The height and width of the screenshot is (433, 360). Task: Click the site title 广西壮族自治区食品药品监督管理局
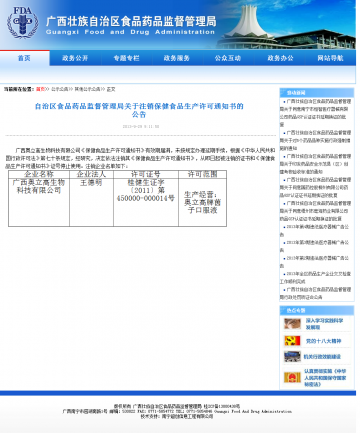(x=131, y=22)
